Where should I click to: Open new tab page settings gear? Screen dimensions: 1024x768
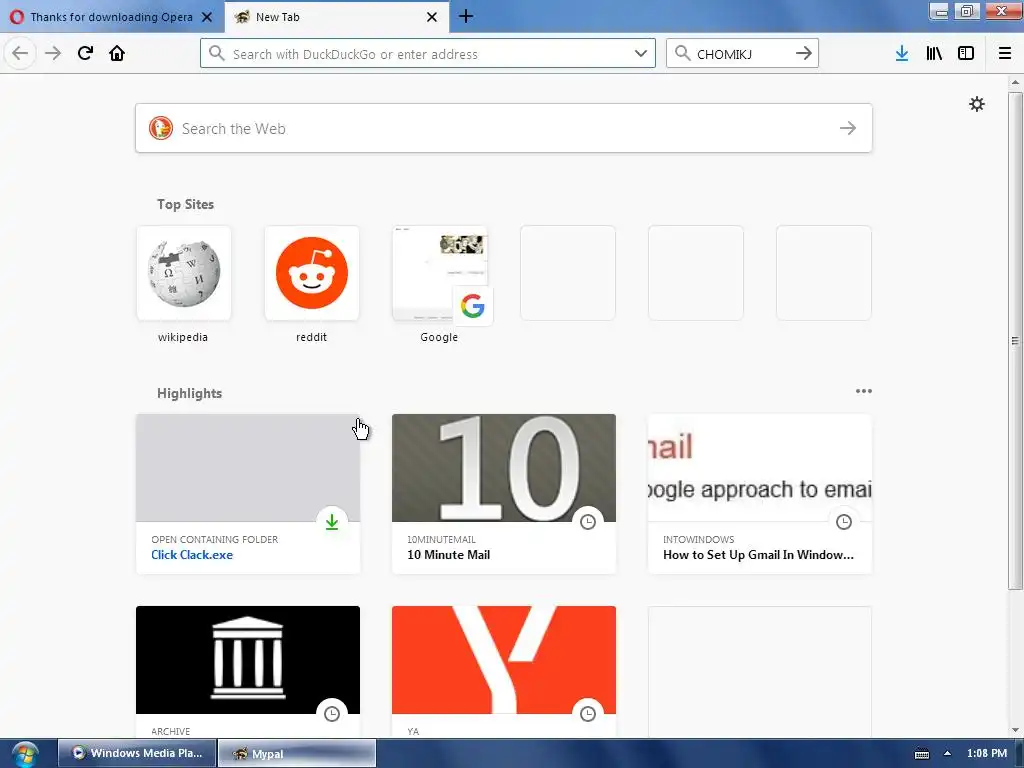pos(976,104)
